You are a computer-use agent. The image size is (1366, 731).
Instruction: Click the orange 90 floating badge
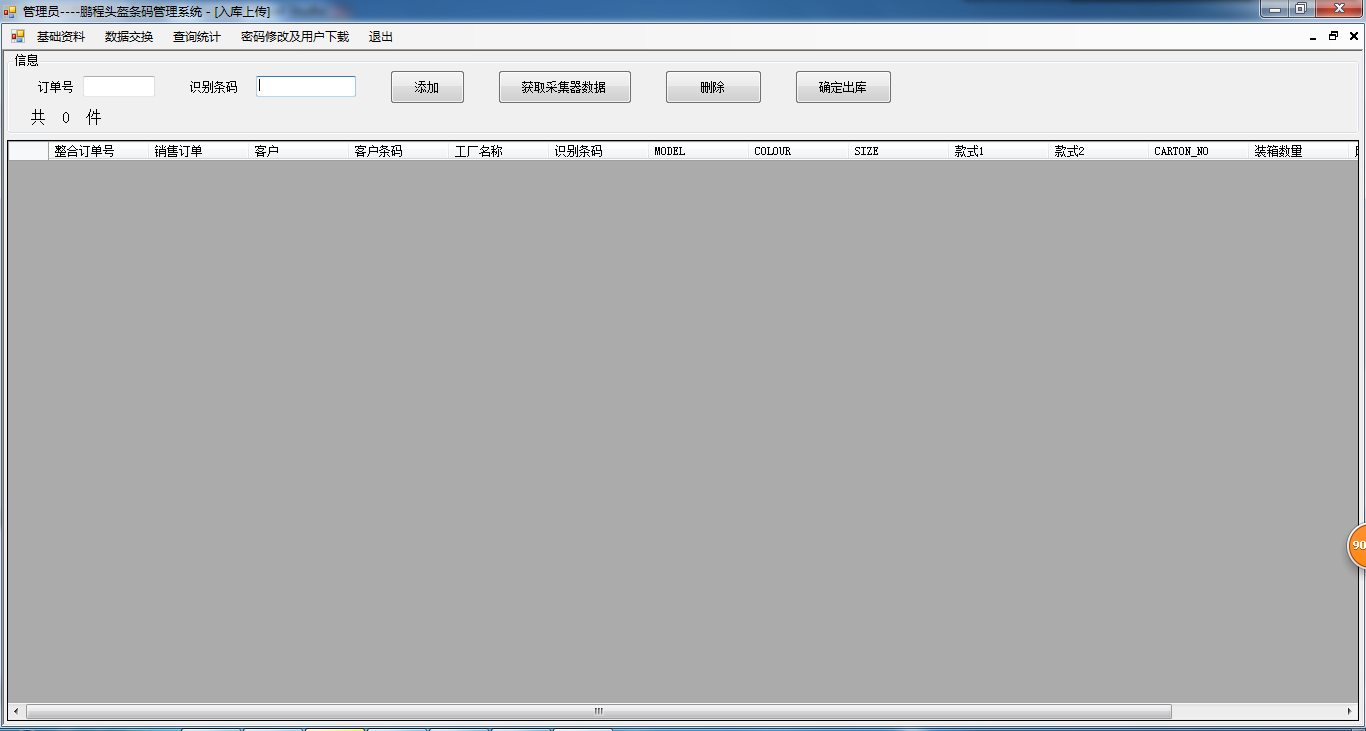1357,545
